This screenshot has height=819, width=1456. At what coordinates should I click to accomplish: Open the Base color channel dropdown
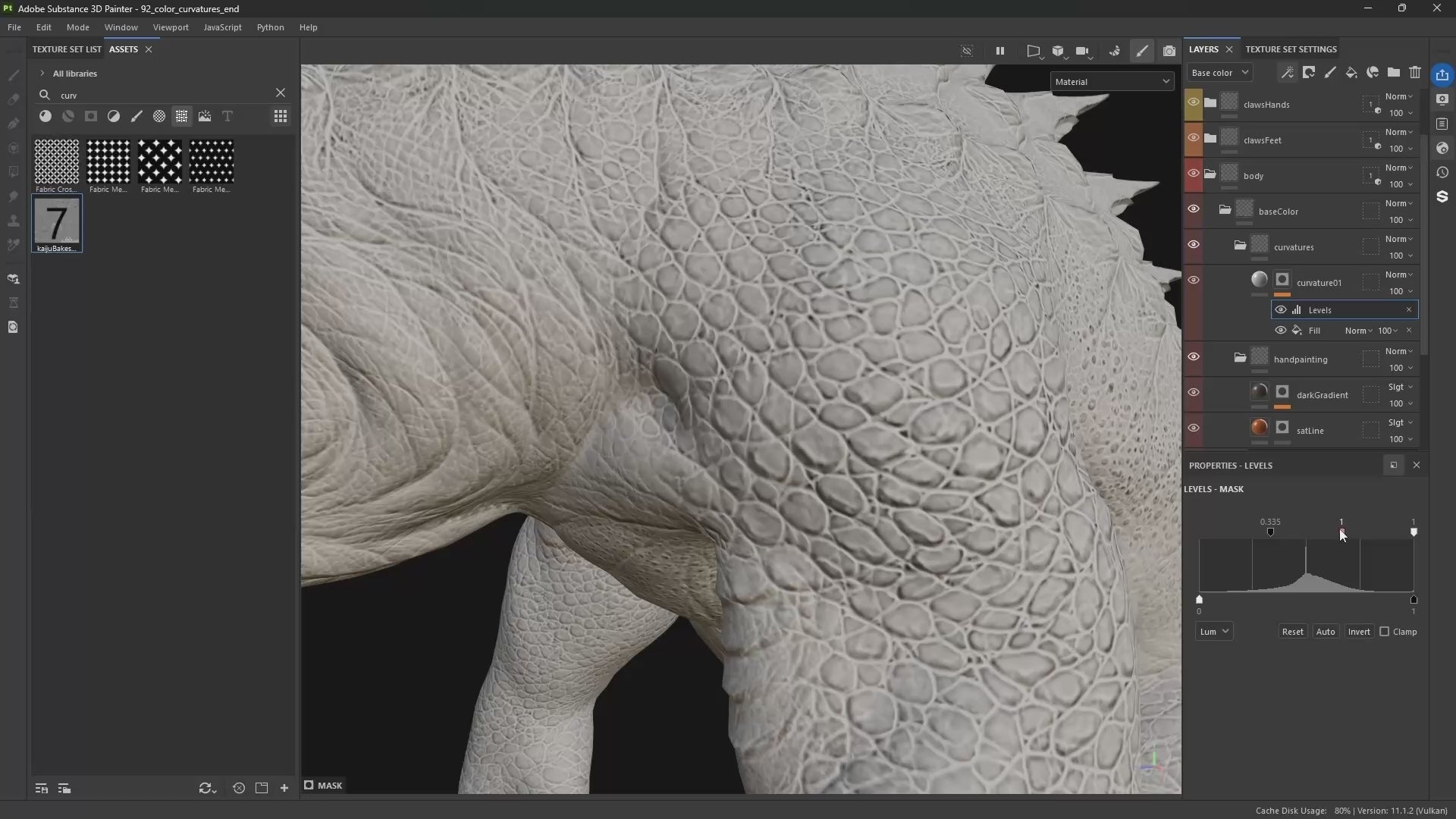coord(1219,73)
